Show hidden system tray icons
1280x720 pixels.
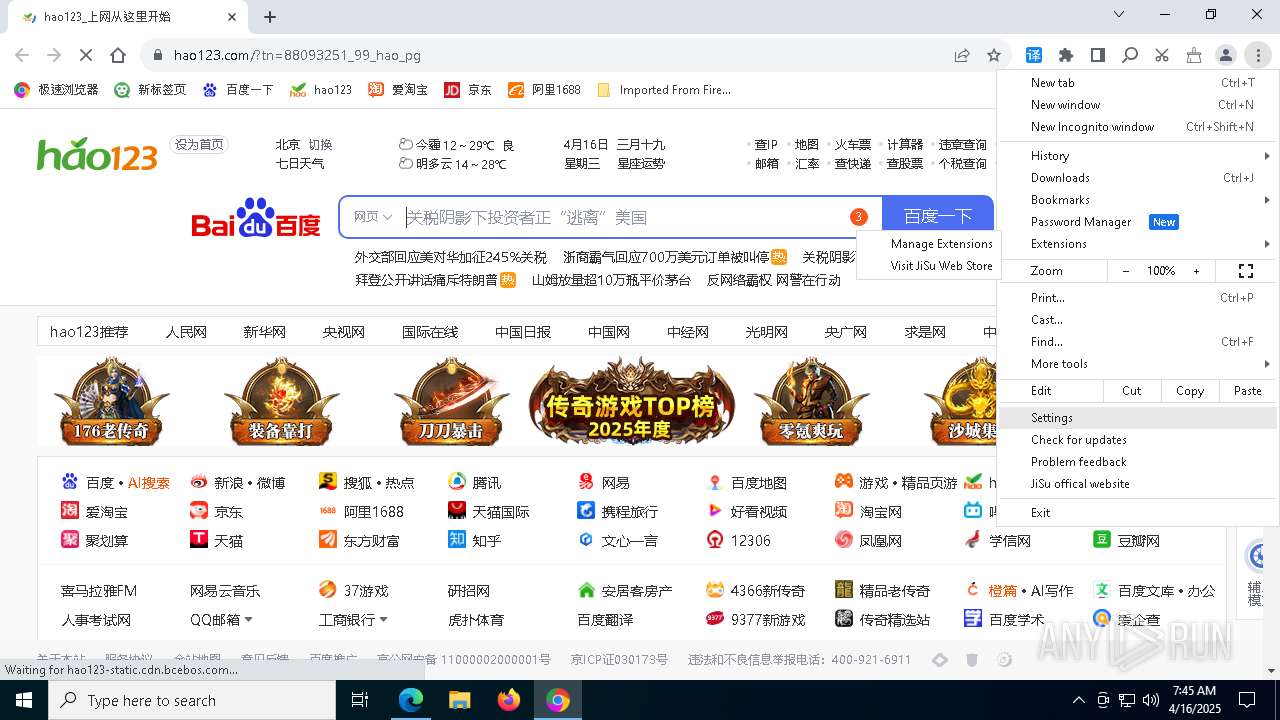pos(1078,700)
